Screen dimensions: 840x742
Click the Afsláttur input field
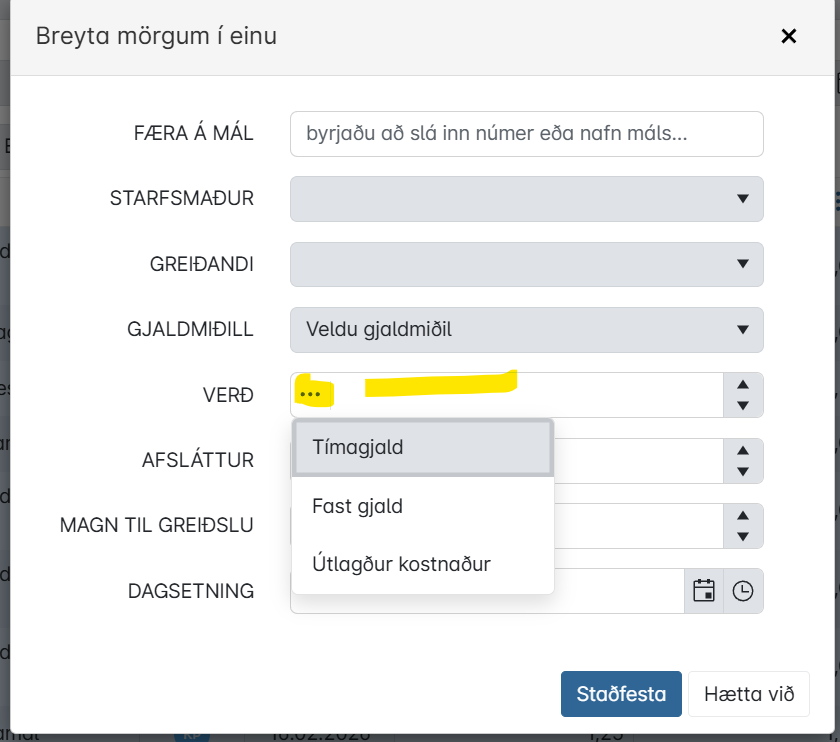coord(639,461)
